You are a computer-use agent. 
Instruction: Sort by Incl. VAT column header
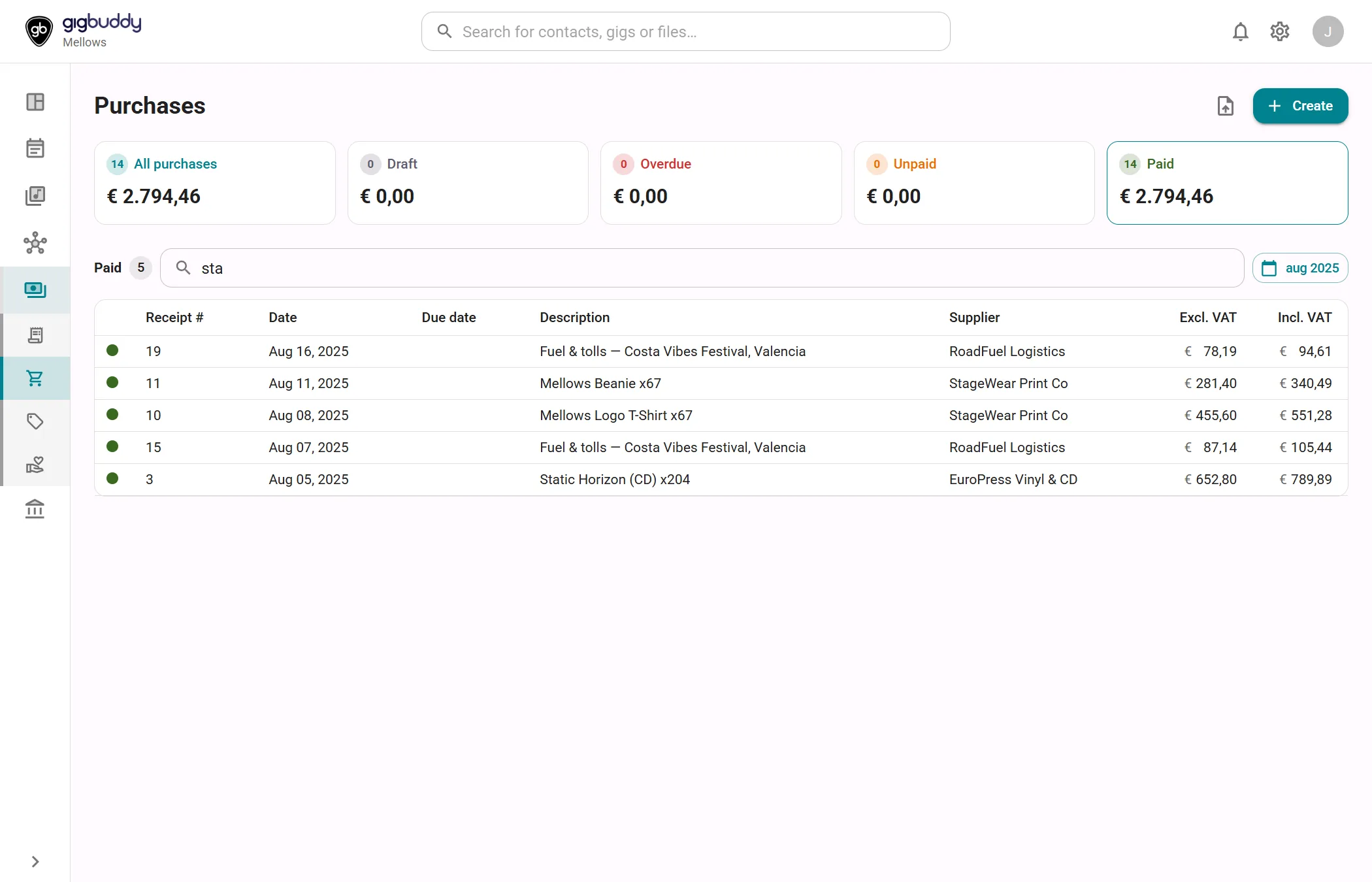tap(1305, 318)
